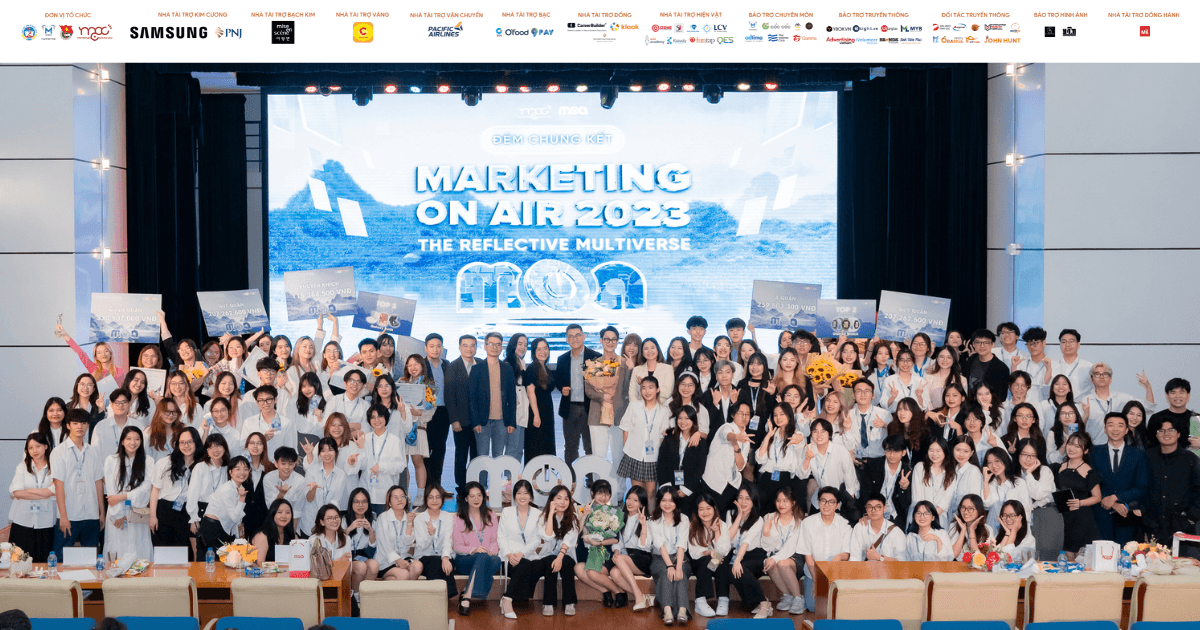Click the CareerBuilder logo
1200x630 pixels.
click(586, 26)
